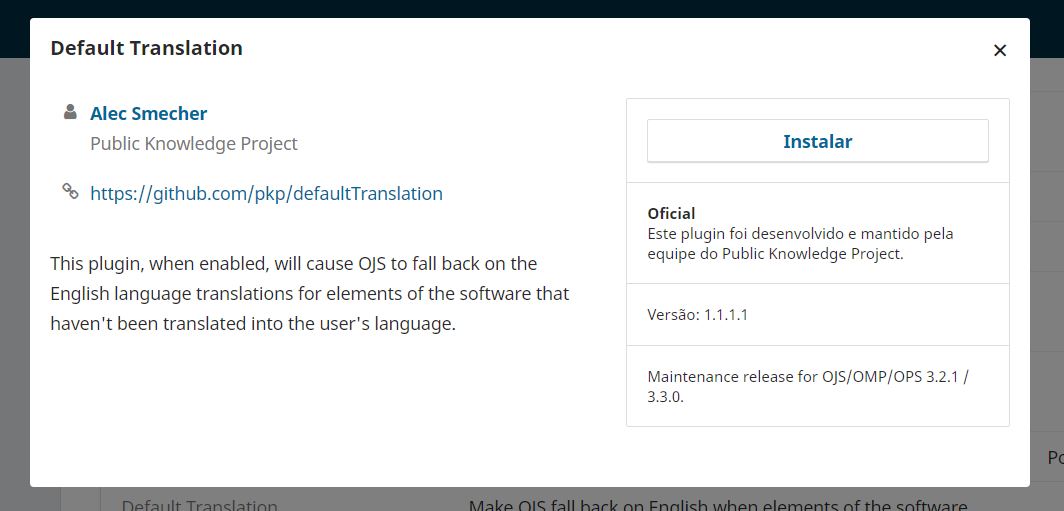This screenshot has height=511, width=1064.
Task: Close the Default Translation dialog
Action: pos(1000,50)
